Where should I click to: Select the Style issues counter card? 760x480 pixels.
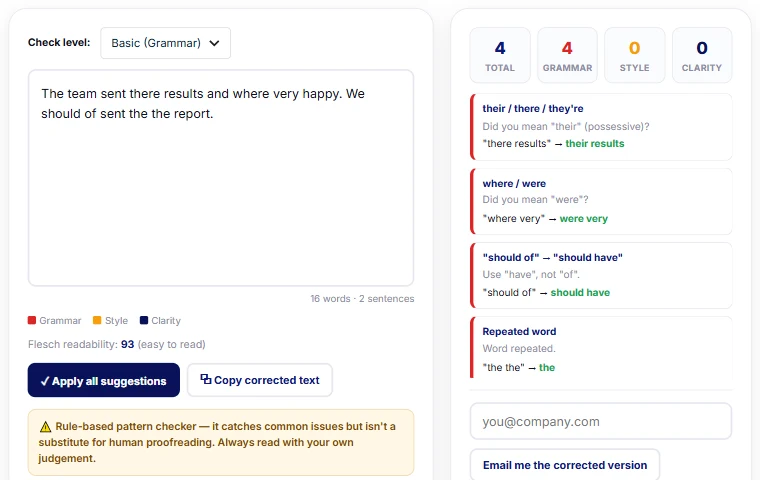(x=634, y=55)
